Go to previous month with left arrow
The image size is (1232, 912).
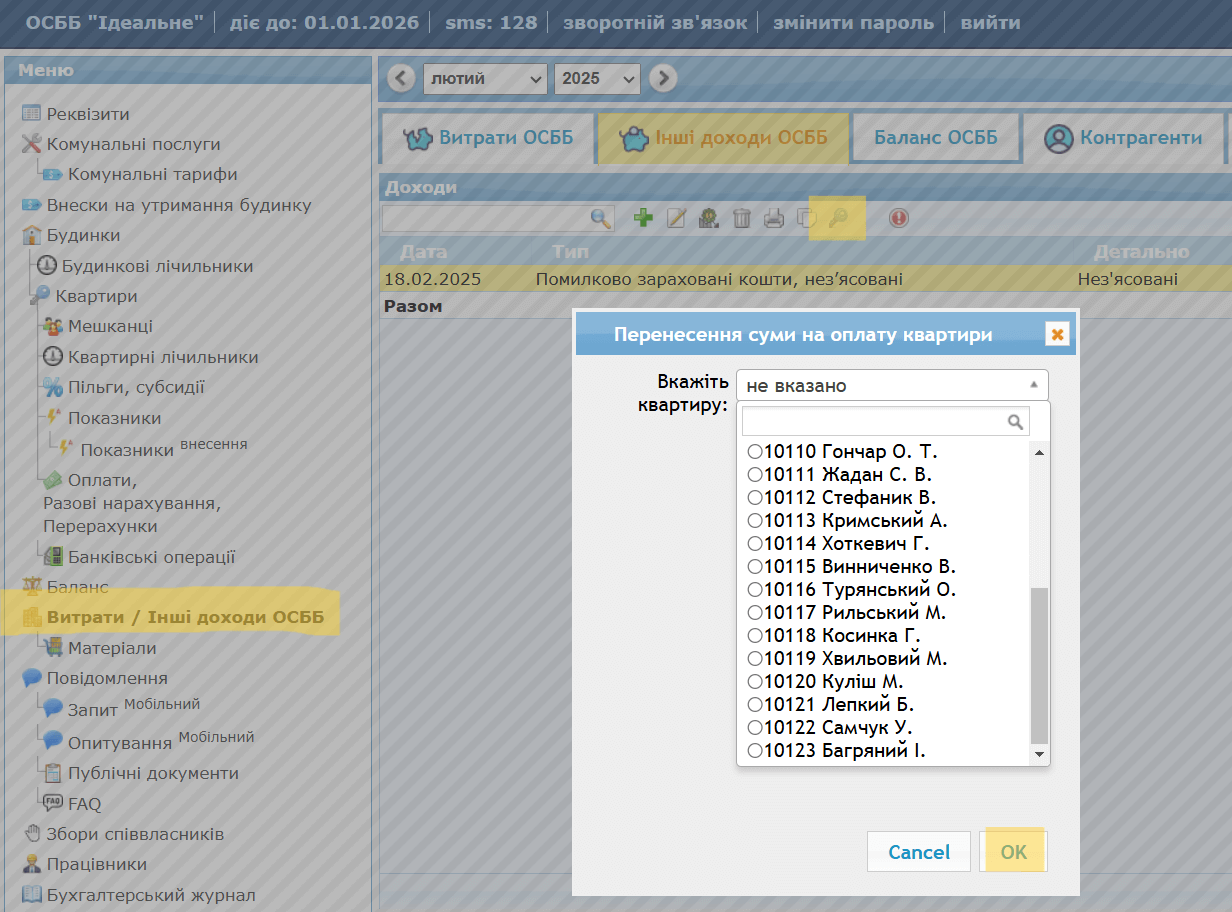[x=401, y=78]
